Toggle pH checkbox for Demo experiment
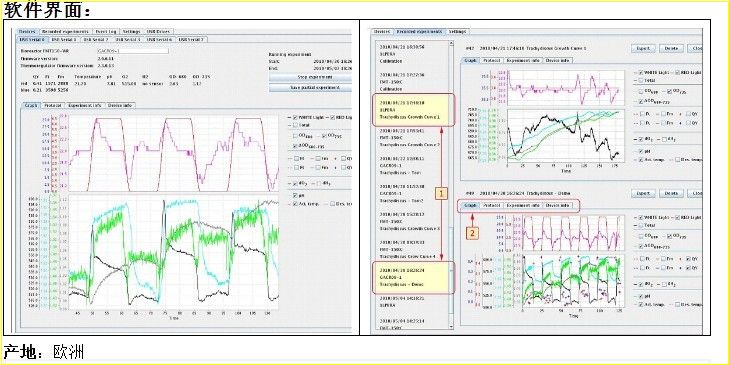Screen dimensions: 729x365 coord(642,296)
